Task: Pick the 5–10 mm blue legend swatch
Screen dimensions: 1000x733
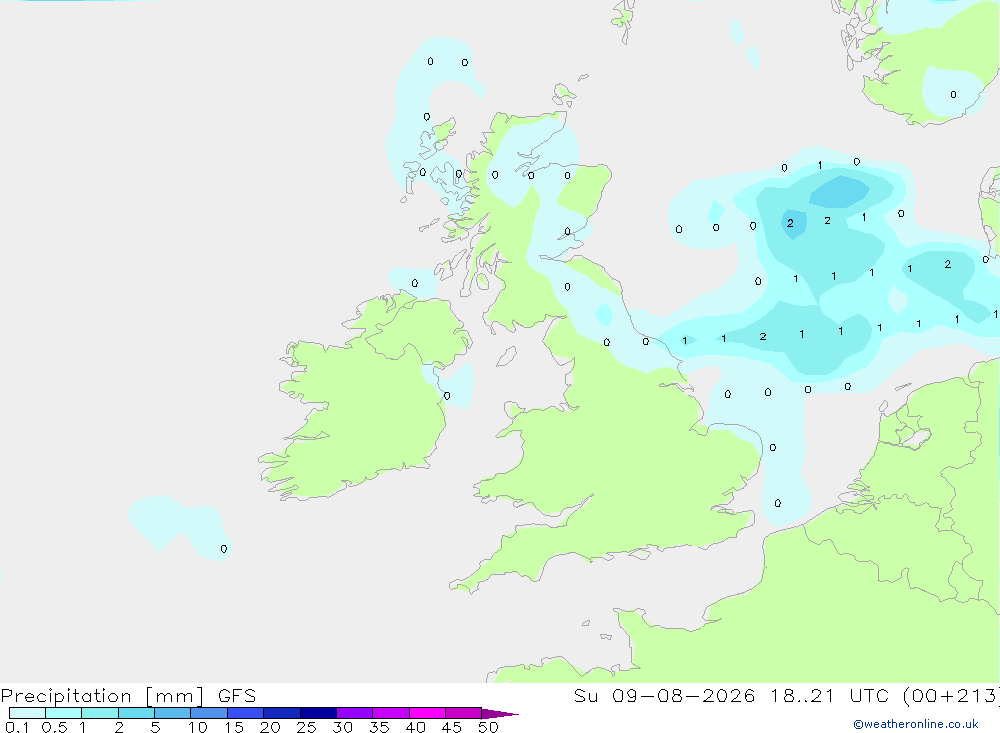Action: tap(173, 713)
